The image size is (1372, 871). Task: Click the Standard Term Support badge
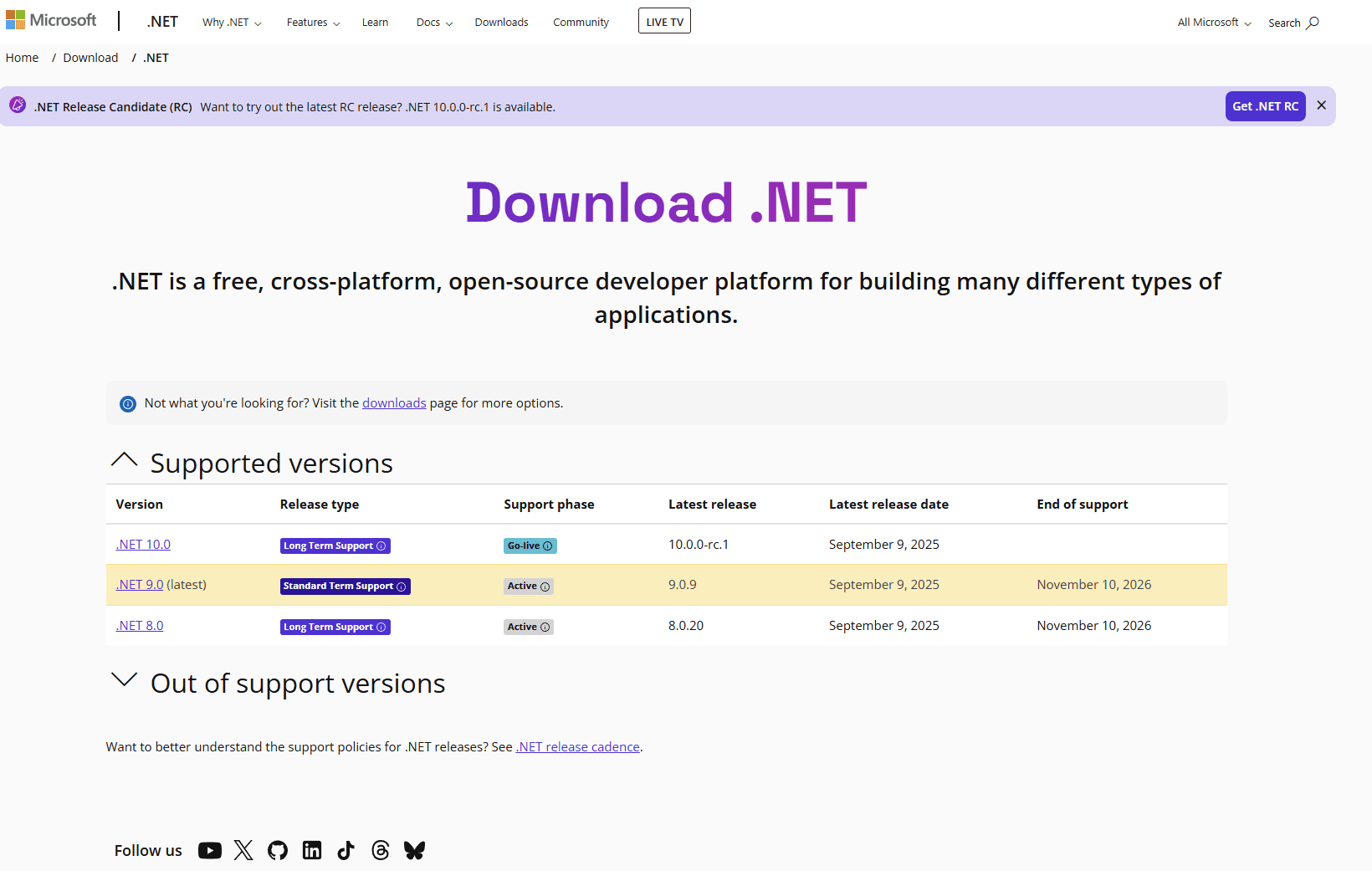coord(346,587)
